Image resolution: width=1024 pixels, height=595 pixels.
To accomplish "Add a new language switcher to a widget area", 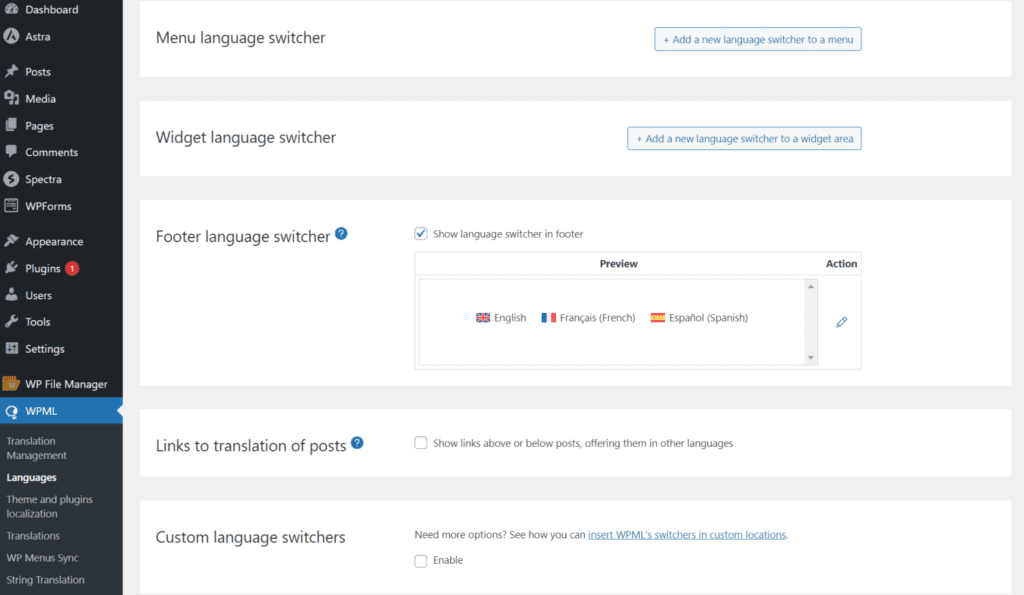I will tap(744, 138).
